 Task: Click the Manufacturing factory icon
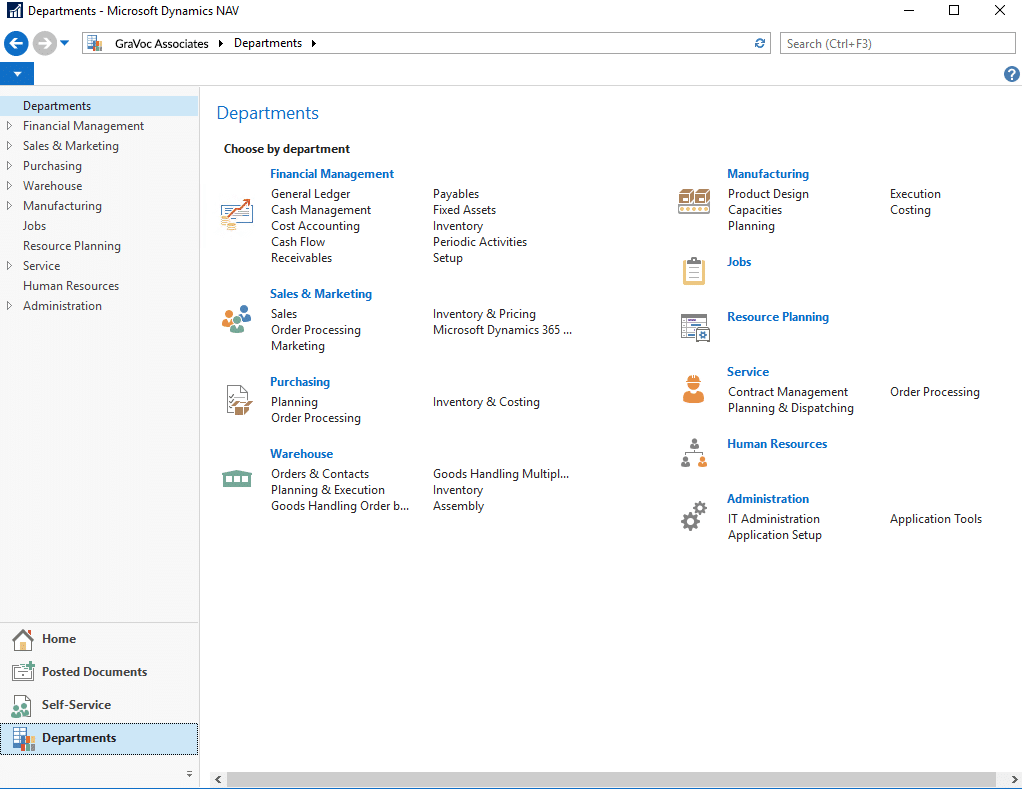point(694,201)
